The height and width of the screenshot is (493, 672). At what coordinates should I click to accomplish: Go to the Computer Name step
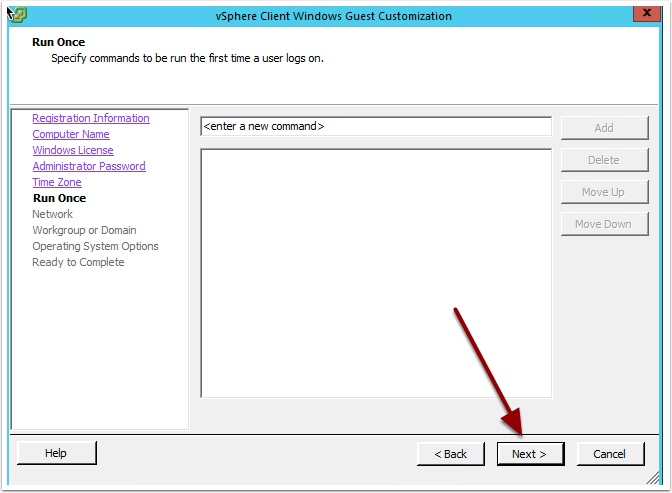[71, 134]
